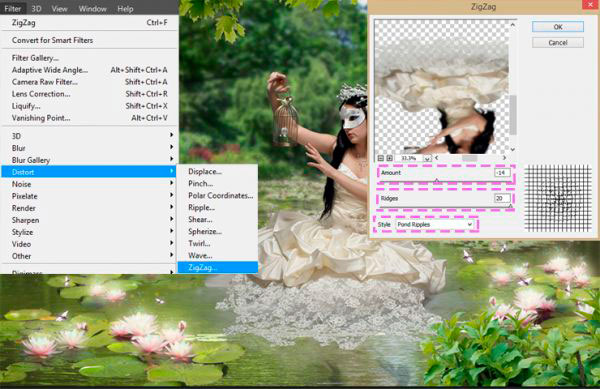Choose Twirl from Distort submenu

pyautogui.click(x=218, y=243)
